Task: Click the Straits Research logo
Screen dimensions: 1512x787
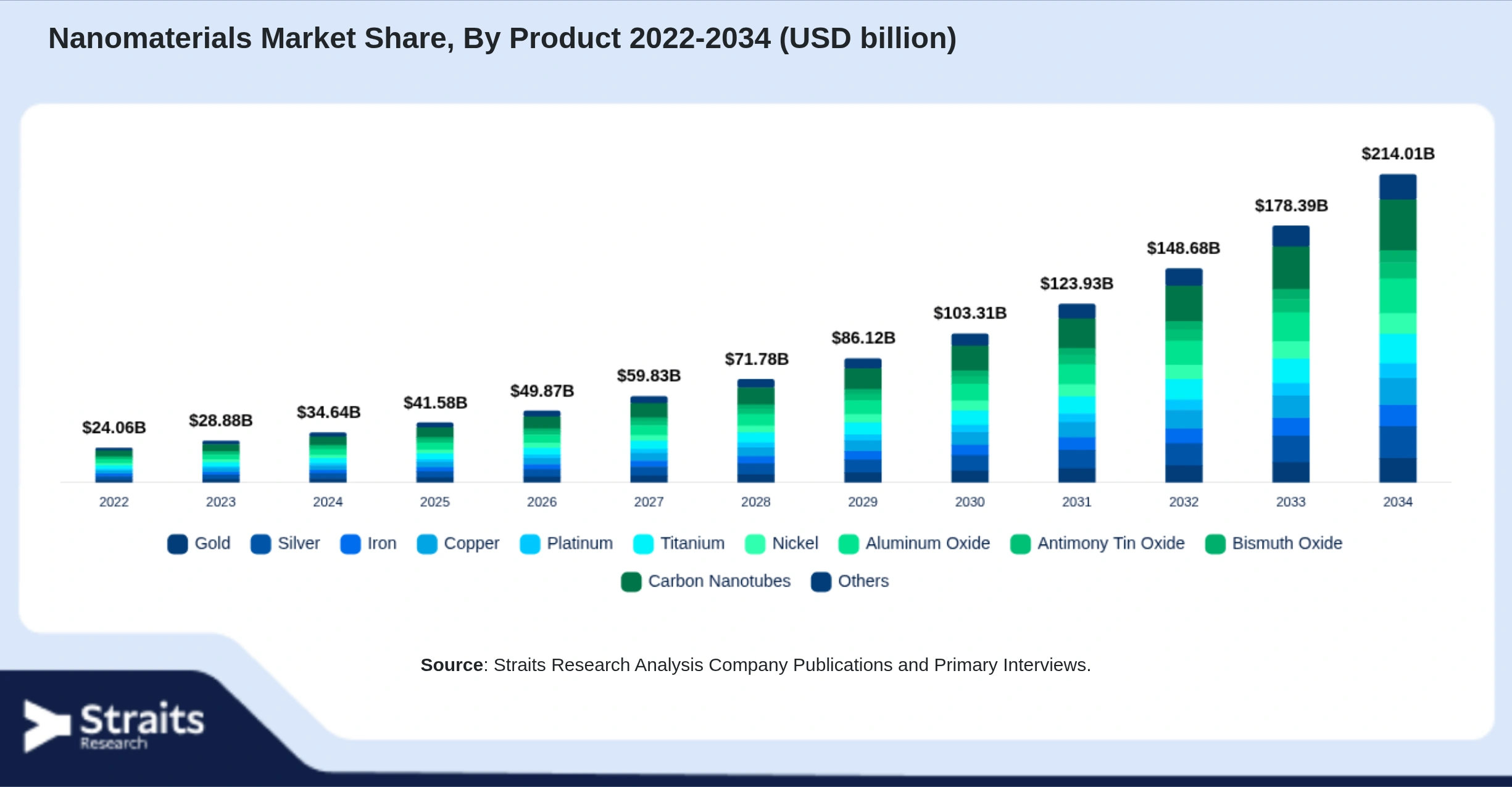Action: [114, 726]
